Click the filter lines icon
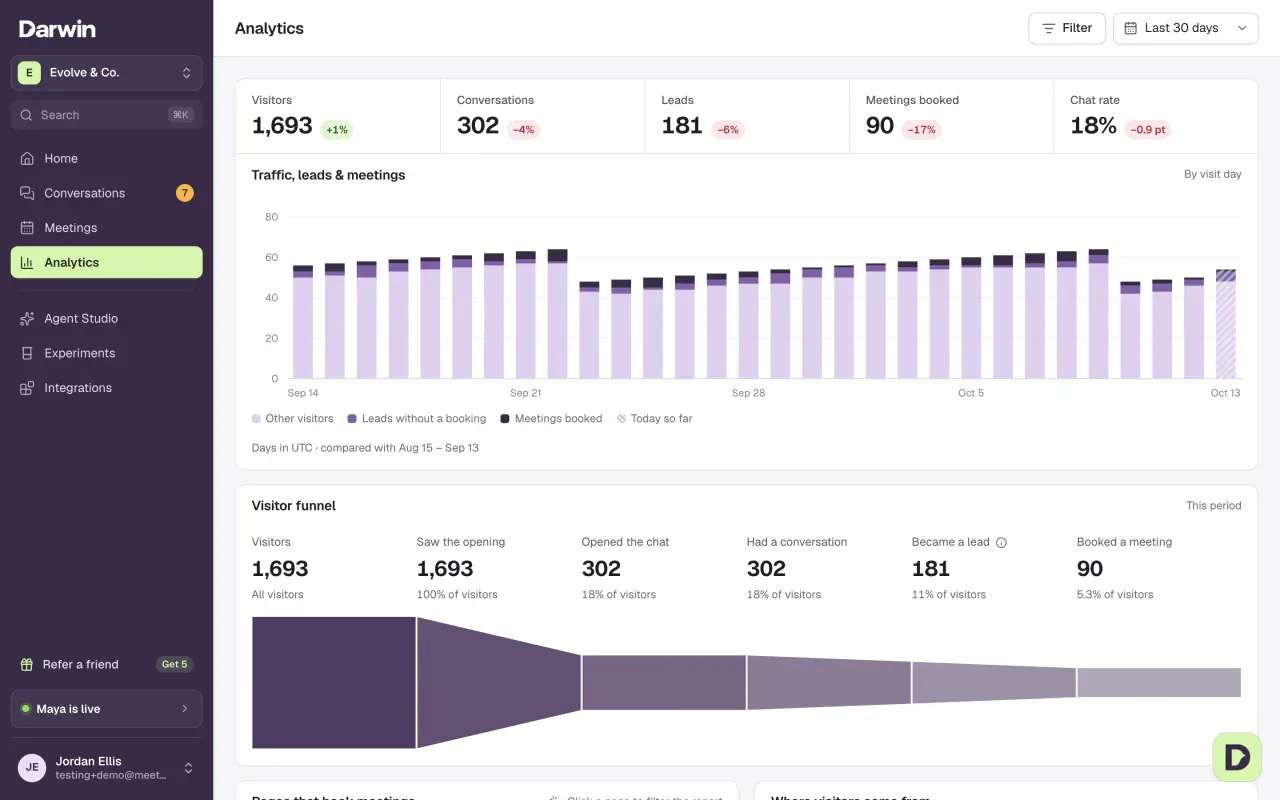Image resolution: width=1280 pixels, height=800 pixels. 1049,28
